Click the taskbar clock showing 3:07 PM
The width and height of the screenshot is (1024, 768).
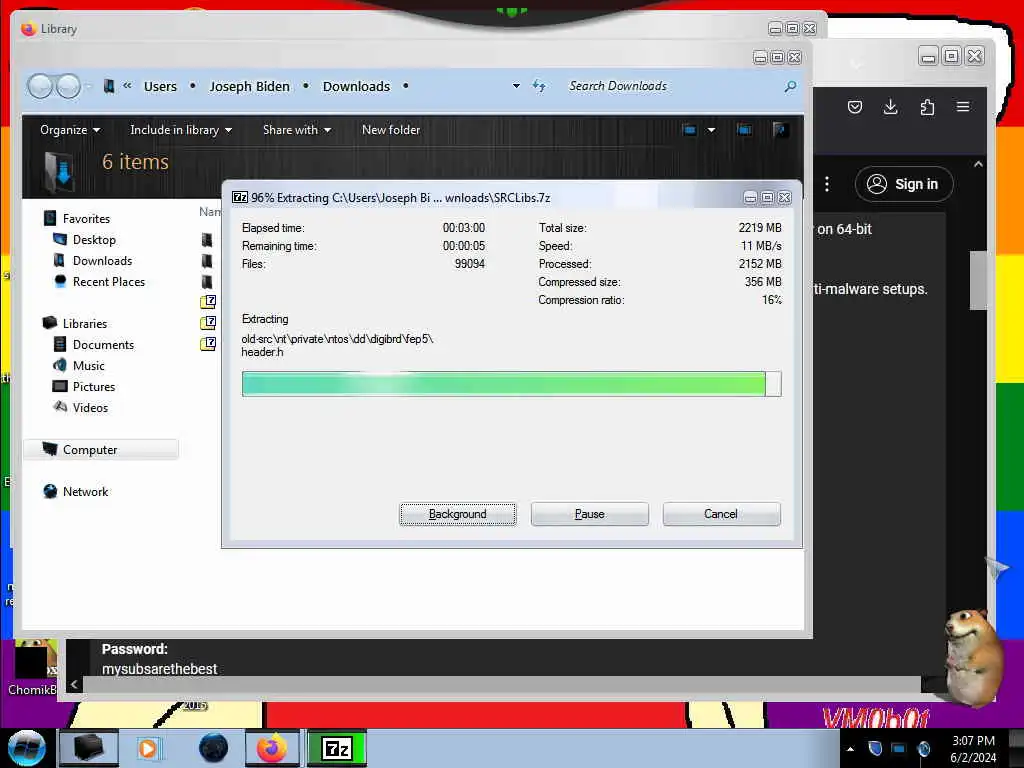click(x=973, y=749)
